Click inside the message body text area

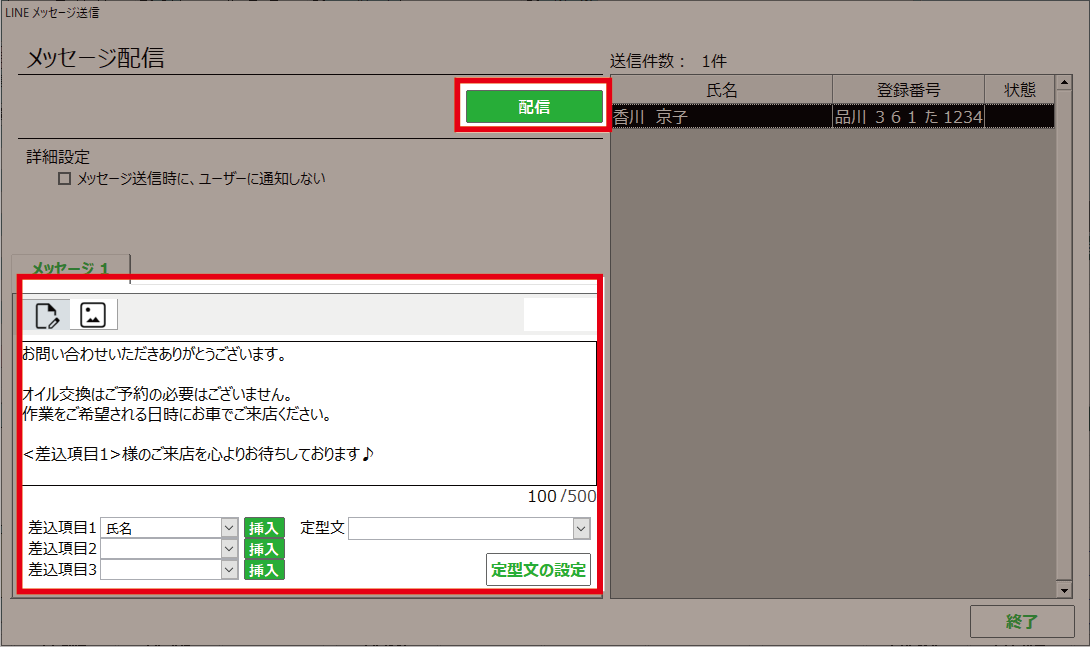[x=309, y=413]
